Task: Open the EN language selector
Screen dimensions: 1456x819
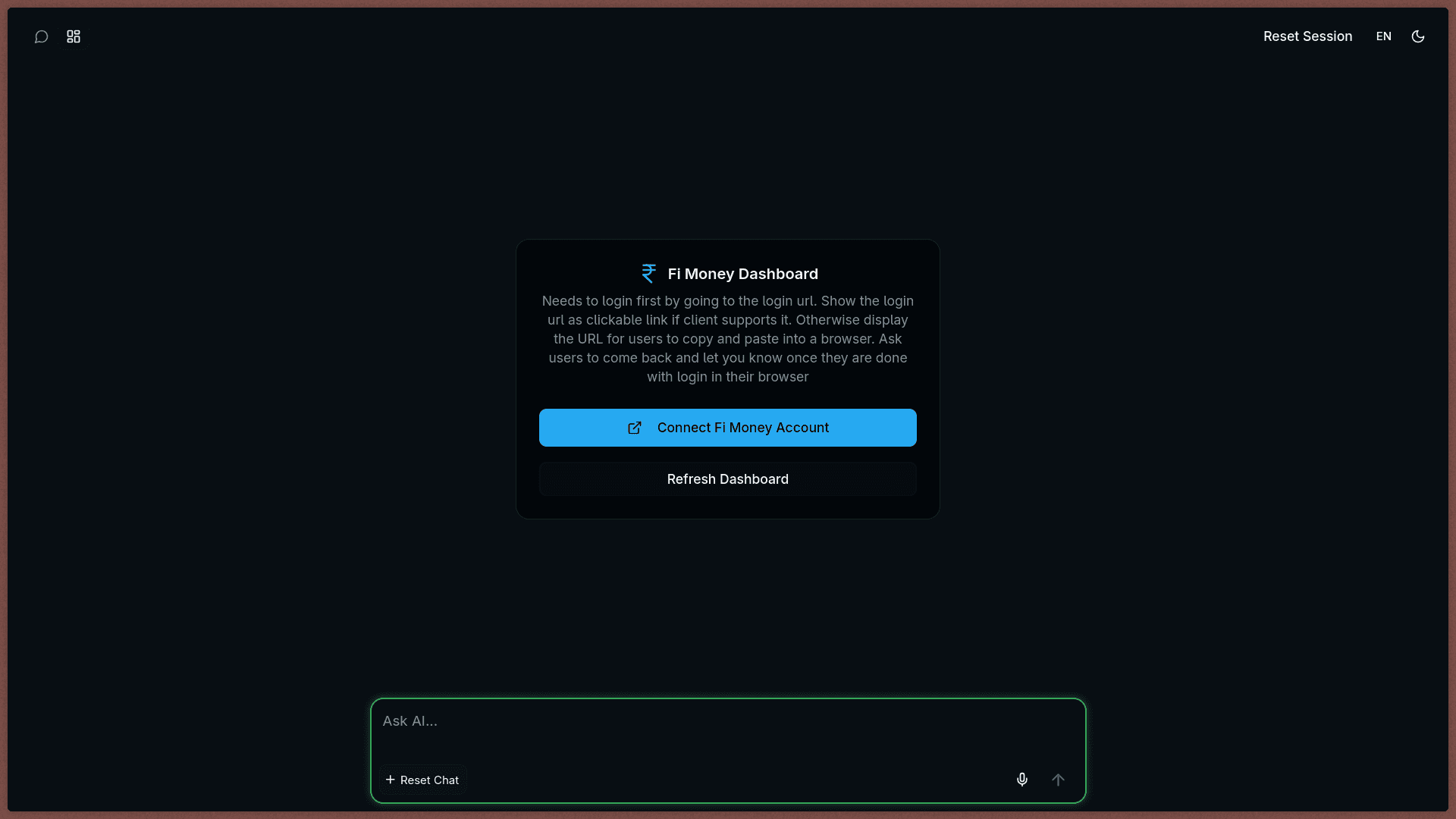Action: point(1383,36)
